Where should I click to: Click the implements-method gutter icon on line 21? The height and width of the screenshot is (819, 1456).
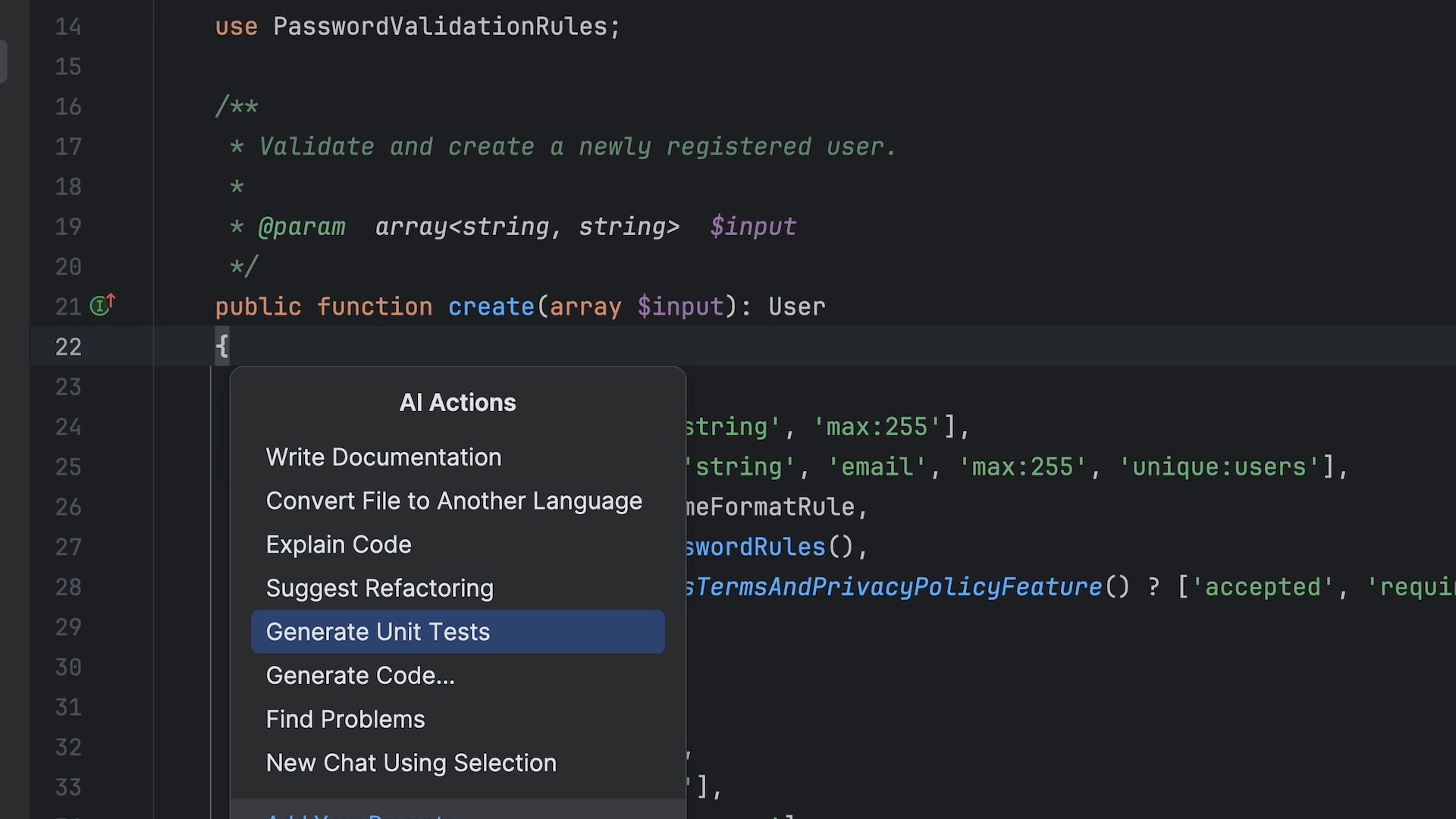pyautogui.click(x=102, y=306)
